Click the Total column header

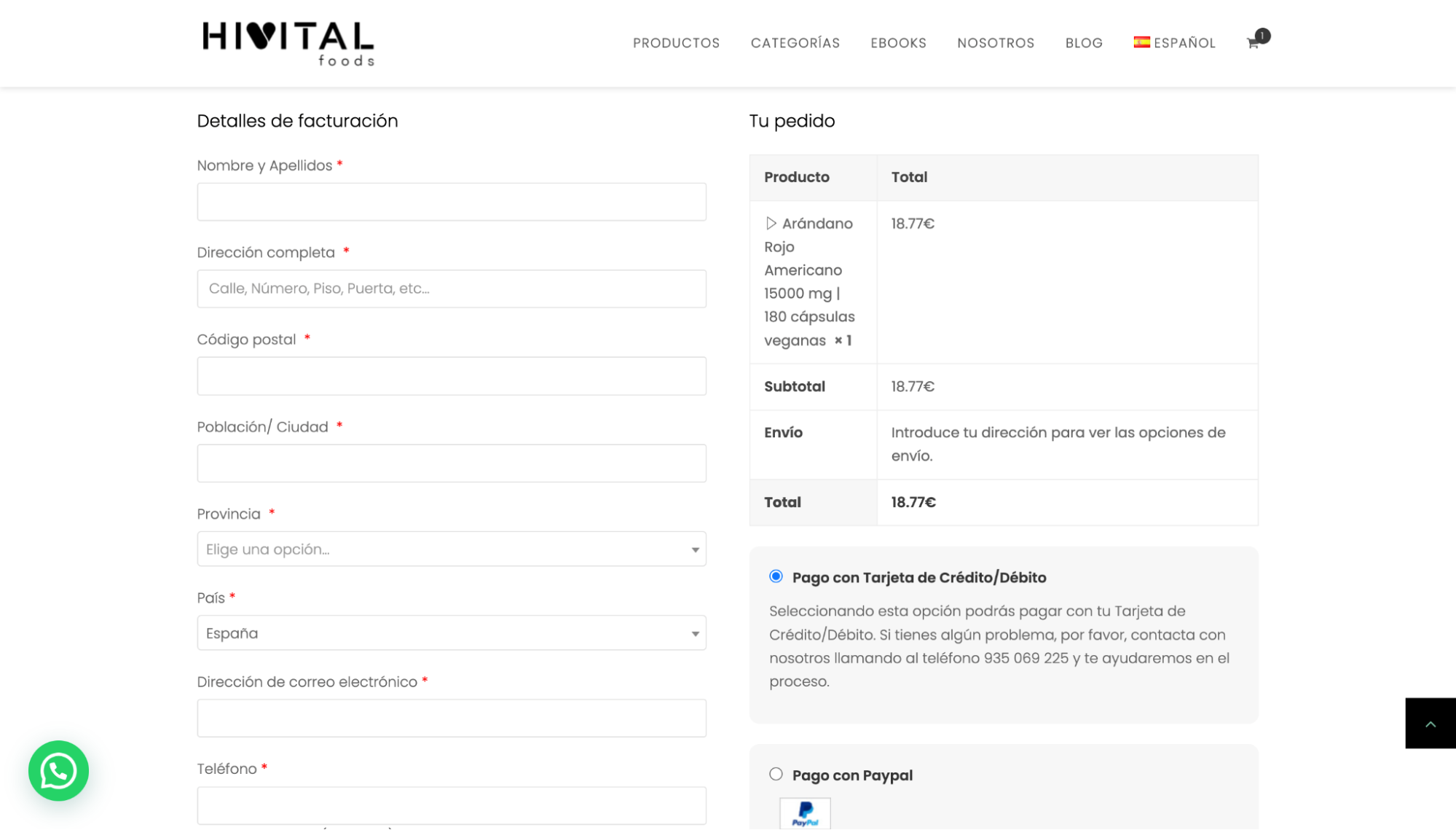(x=909, y=177)
